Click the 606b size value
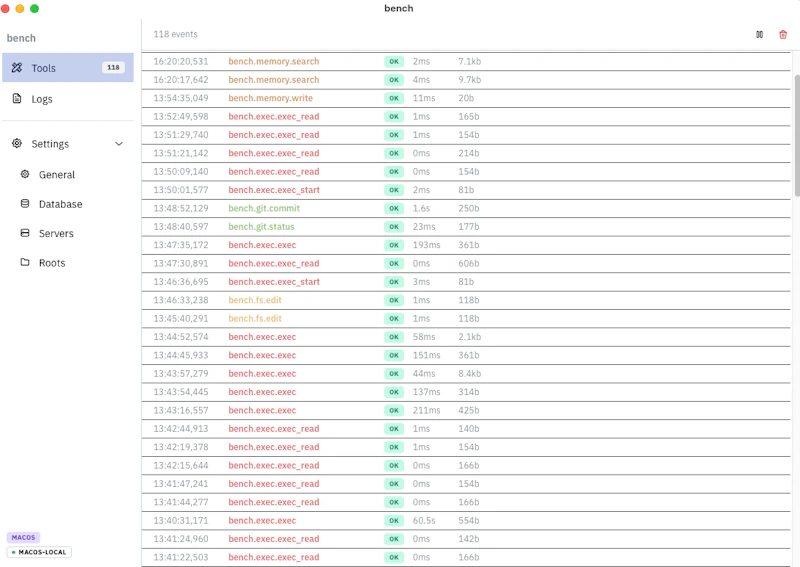Viewport: 800px width, 567px height. (468, 263)
